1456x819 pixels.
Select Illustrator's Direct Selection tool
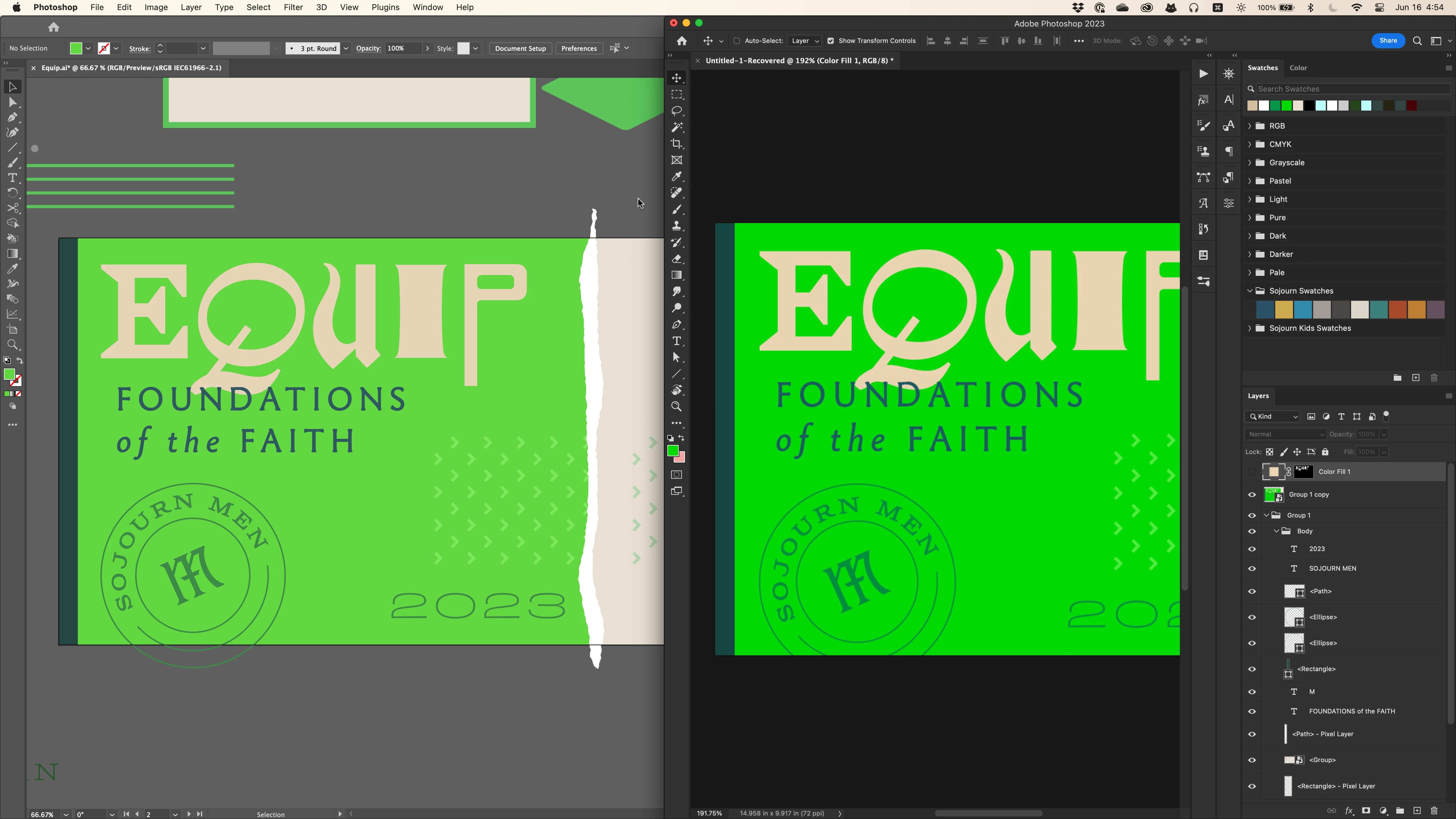(x=12, y=102)
